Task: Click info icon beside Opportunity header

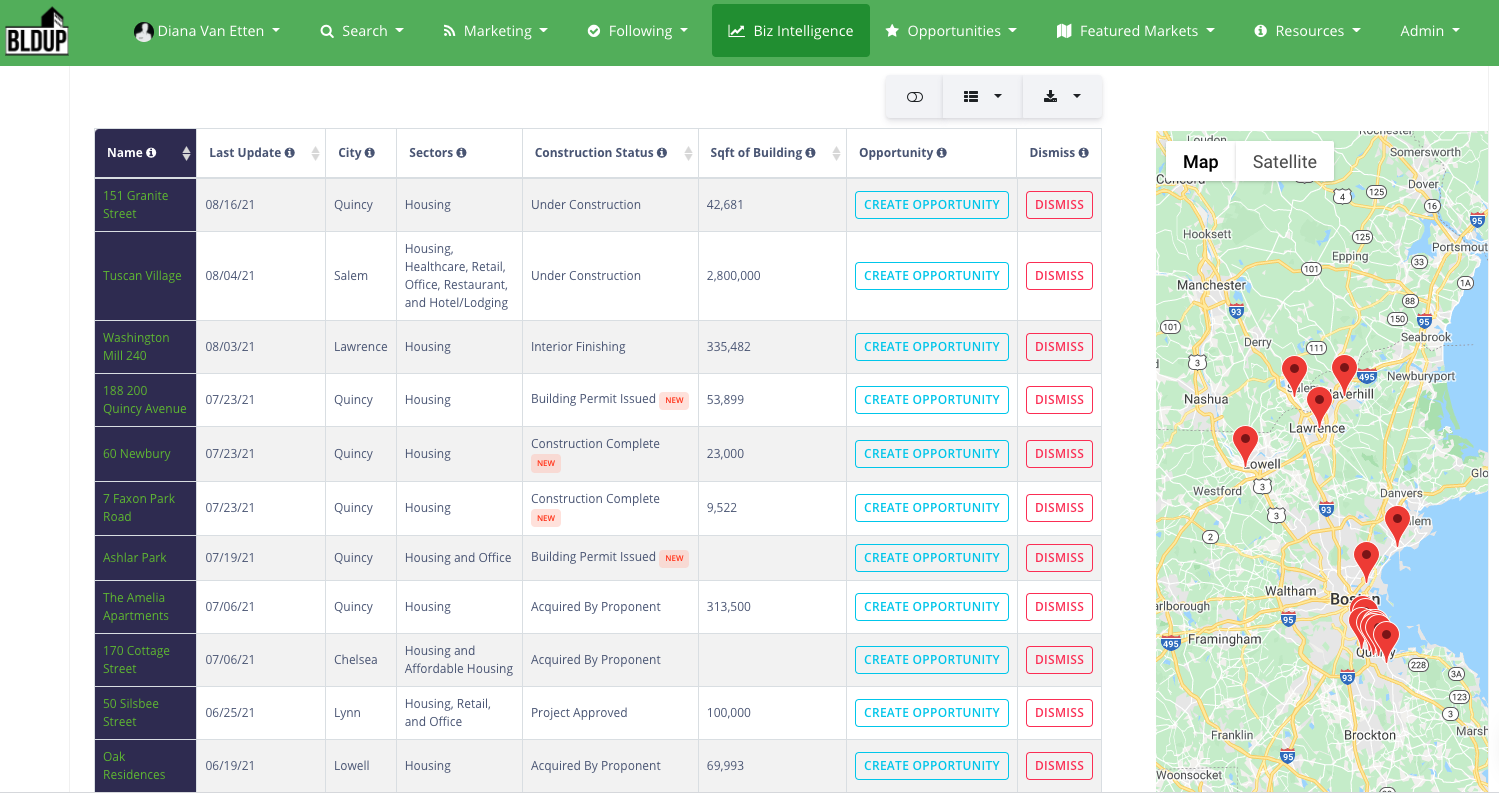Action: (942, 153)
